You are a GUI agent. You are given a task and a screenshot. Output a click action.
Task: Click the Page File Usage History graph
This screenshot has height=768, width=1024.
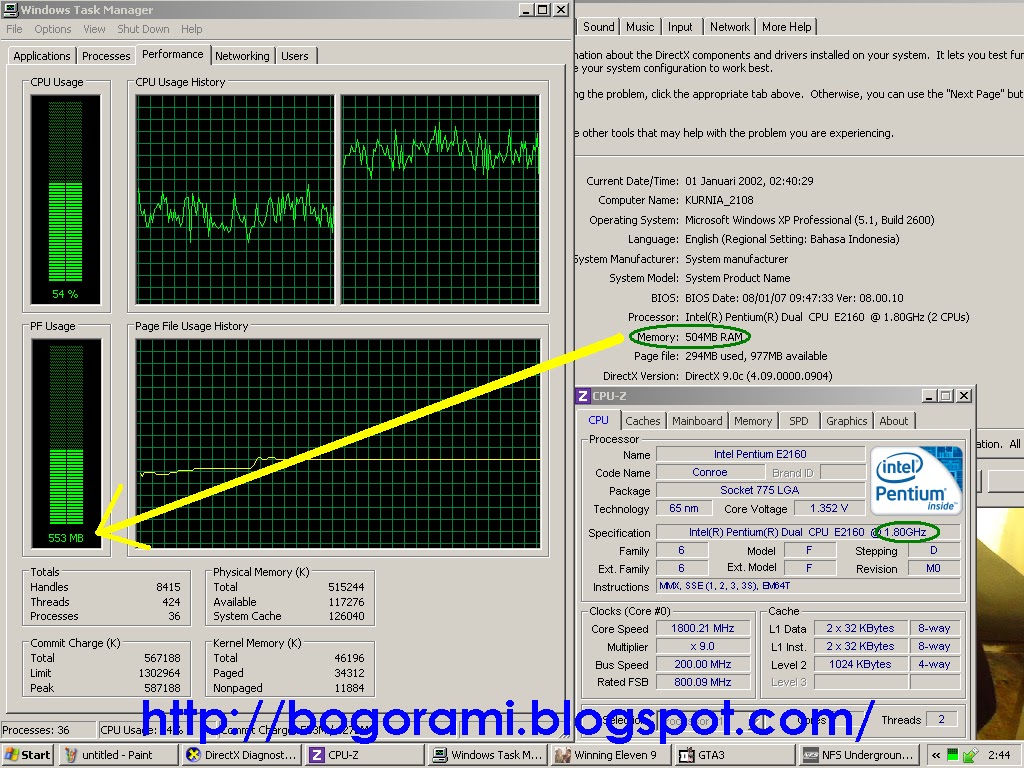click(x=338, y=443)
